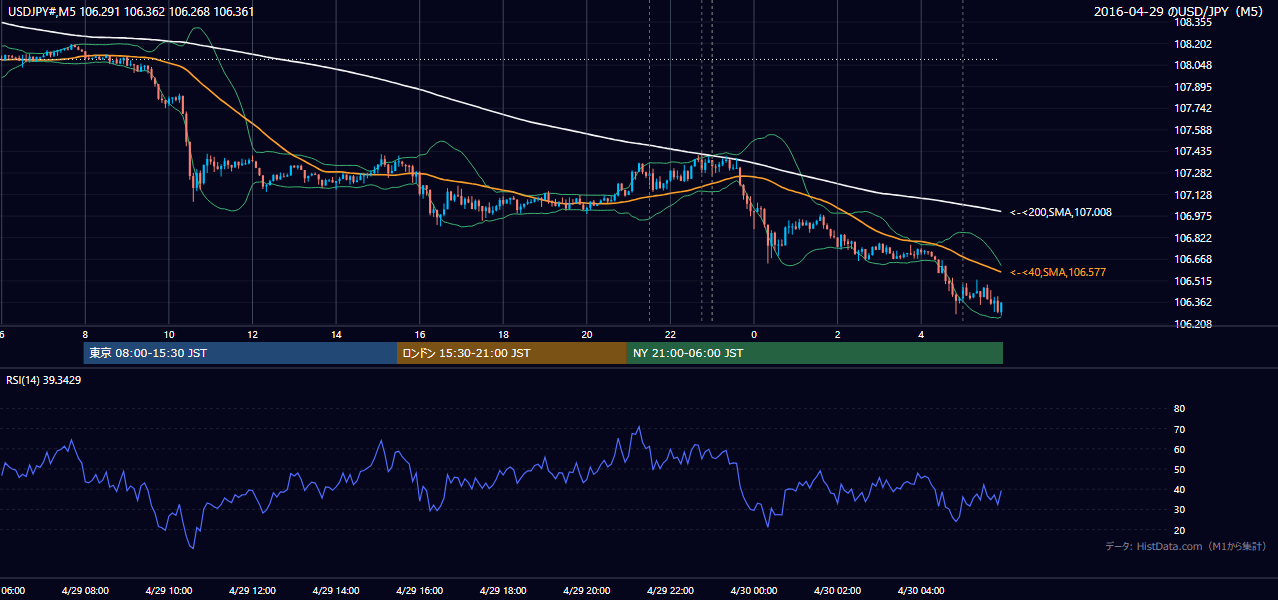Click the 4/29 18:00 date label

pyautogui.click(x=503, y=591)
